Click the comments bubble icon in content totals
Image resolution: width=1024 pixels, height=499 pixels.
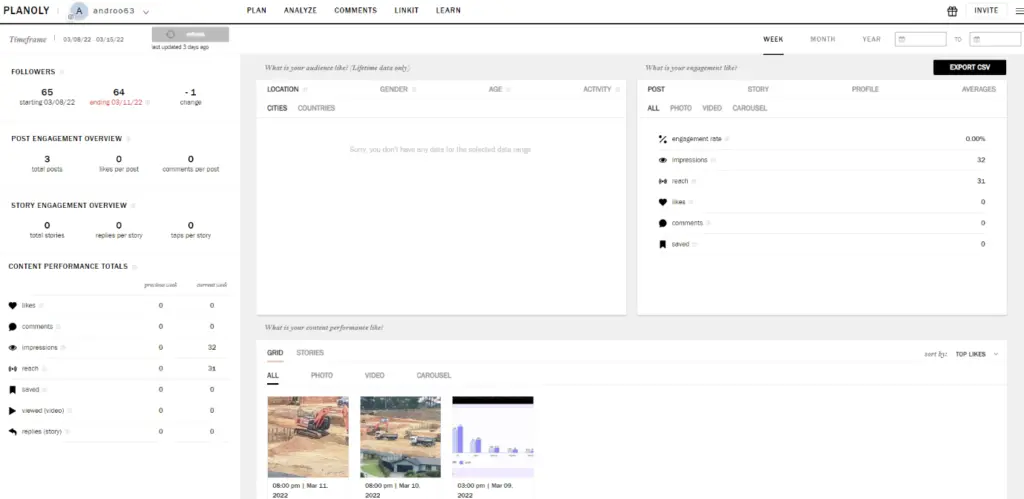tap(13, 326)
